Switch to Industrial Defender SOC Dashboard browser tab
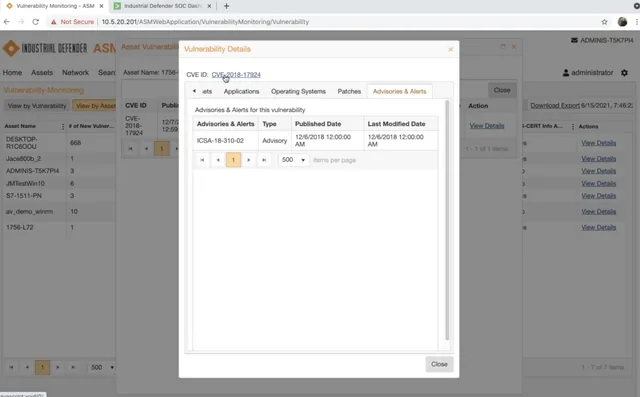The image size is (640, 397). [x=162, y=6]
